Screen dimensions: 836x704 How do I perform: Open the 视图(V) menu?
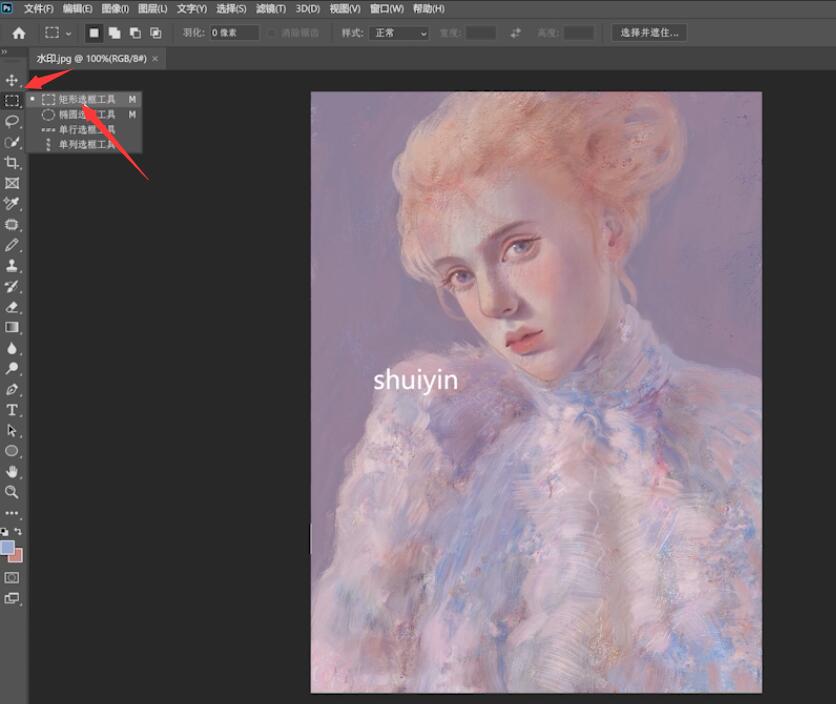(345, 9)
